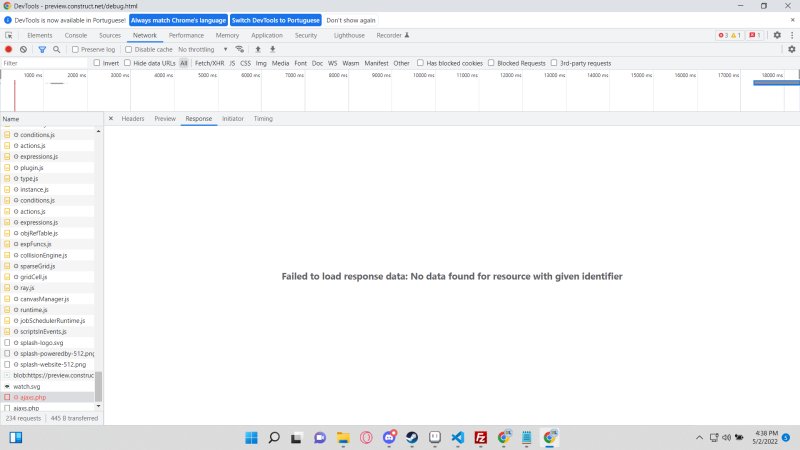Open the No throttling dropdown
Screen dimensions: 800x450
(x=203, y=49)
